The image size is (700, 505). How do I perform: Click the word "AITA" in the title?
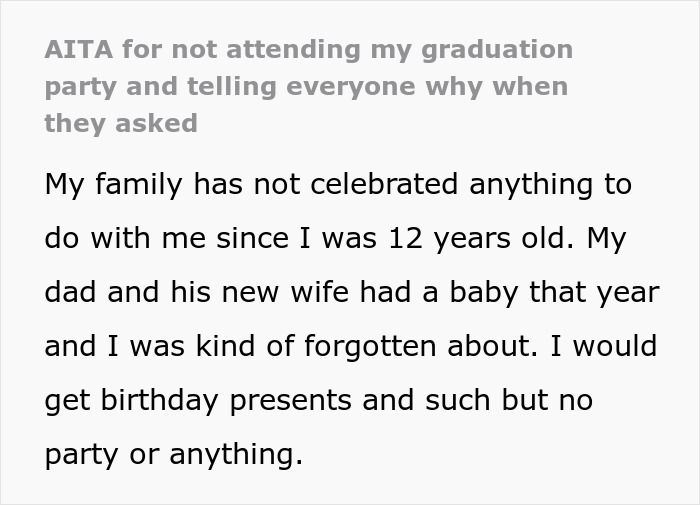coord(73,50)
